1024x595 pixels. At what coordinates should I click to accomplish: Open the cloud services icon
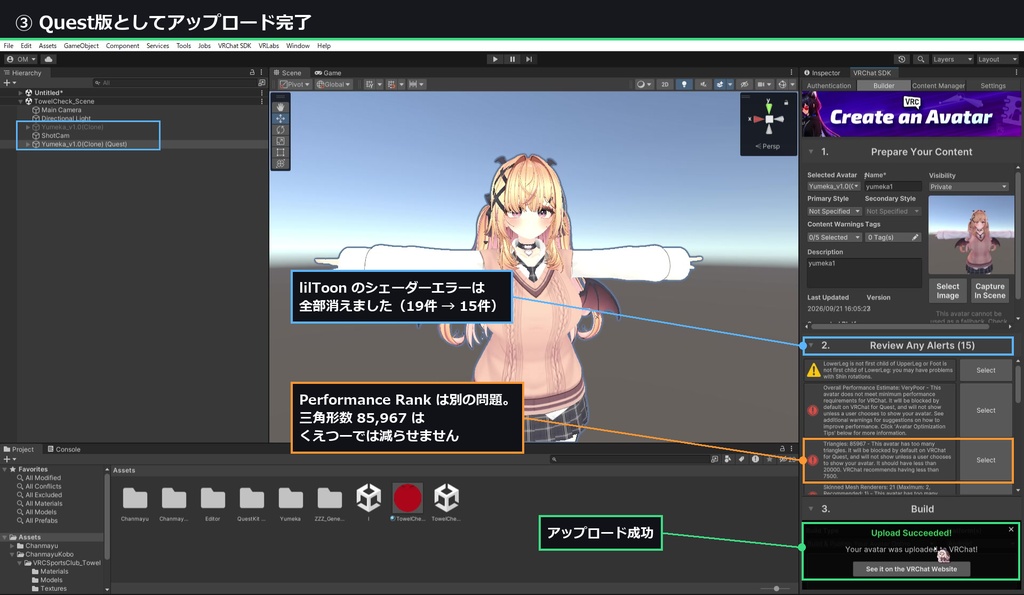pos(48,59)
